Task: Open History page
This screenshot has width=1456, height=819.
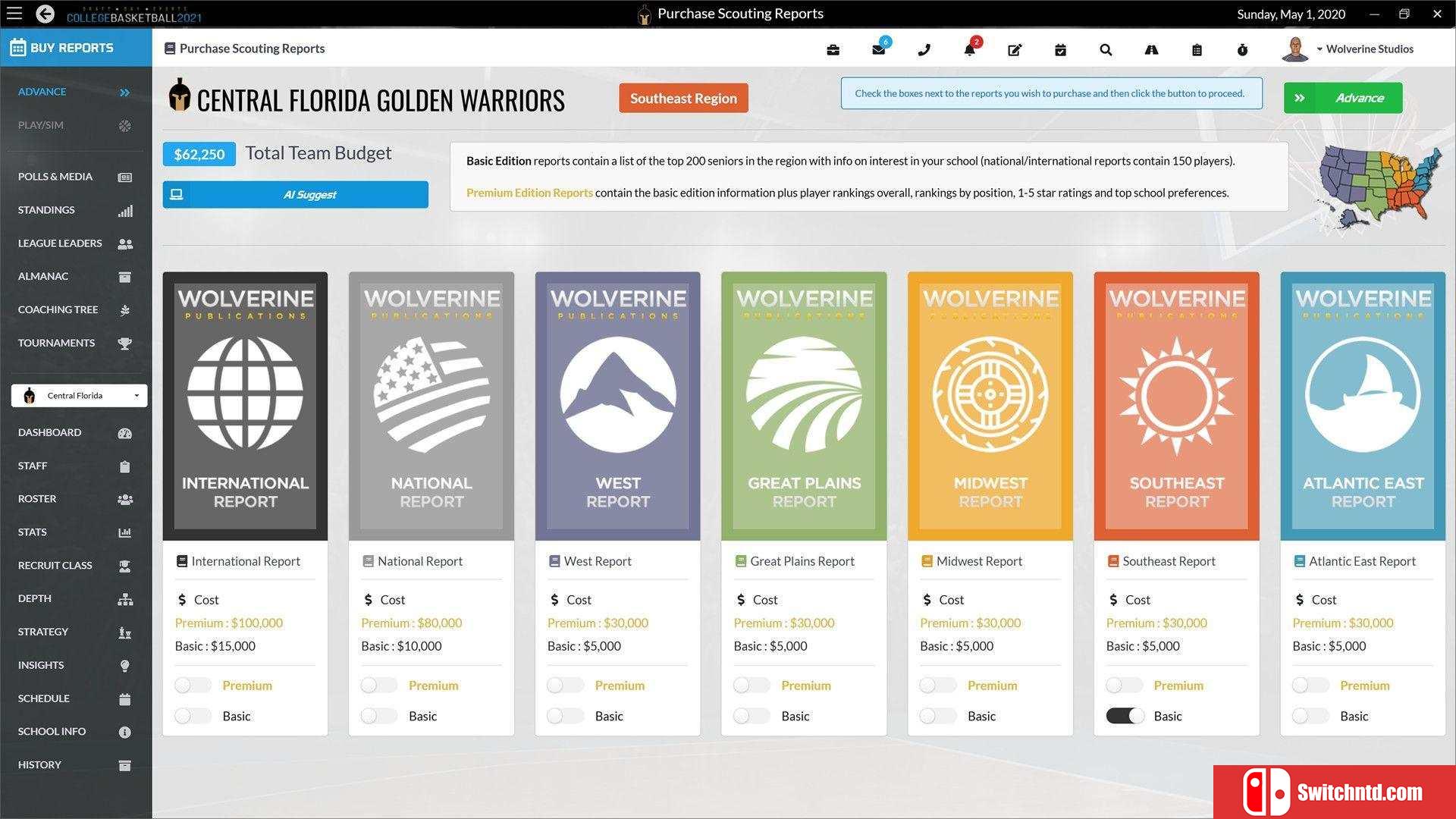Action: point(76,765)
